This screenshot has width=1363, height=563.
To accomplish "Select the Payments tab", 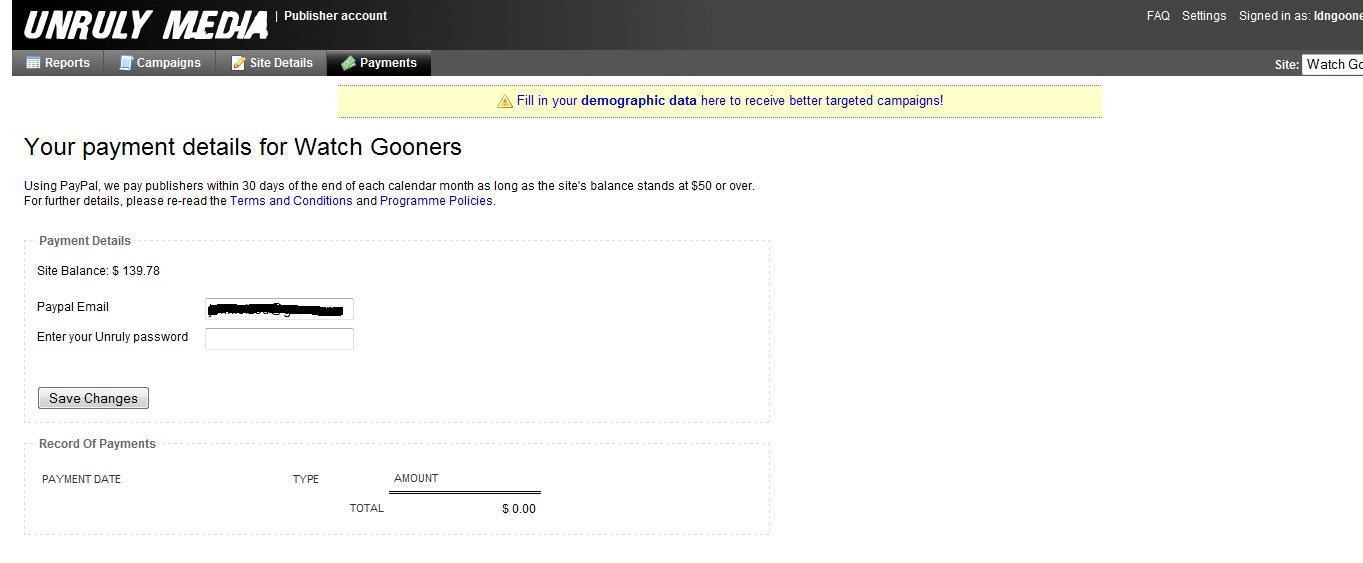I will 379,63.
